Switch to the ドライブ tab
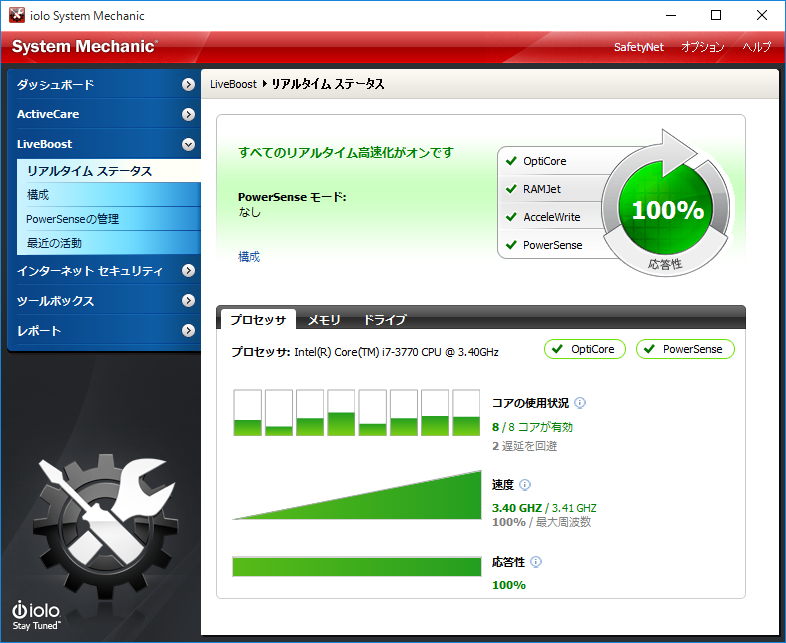Image resolution: width=786 pixels, height=643 pixels. coord(385,319)
